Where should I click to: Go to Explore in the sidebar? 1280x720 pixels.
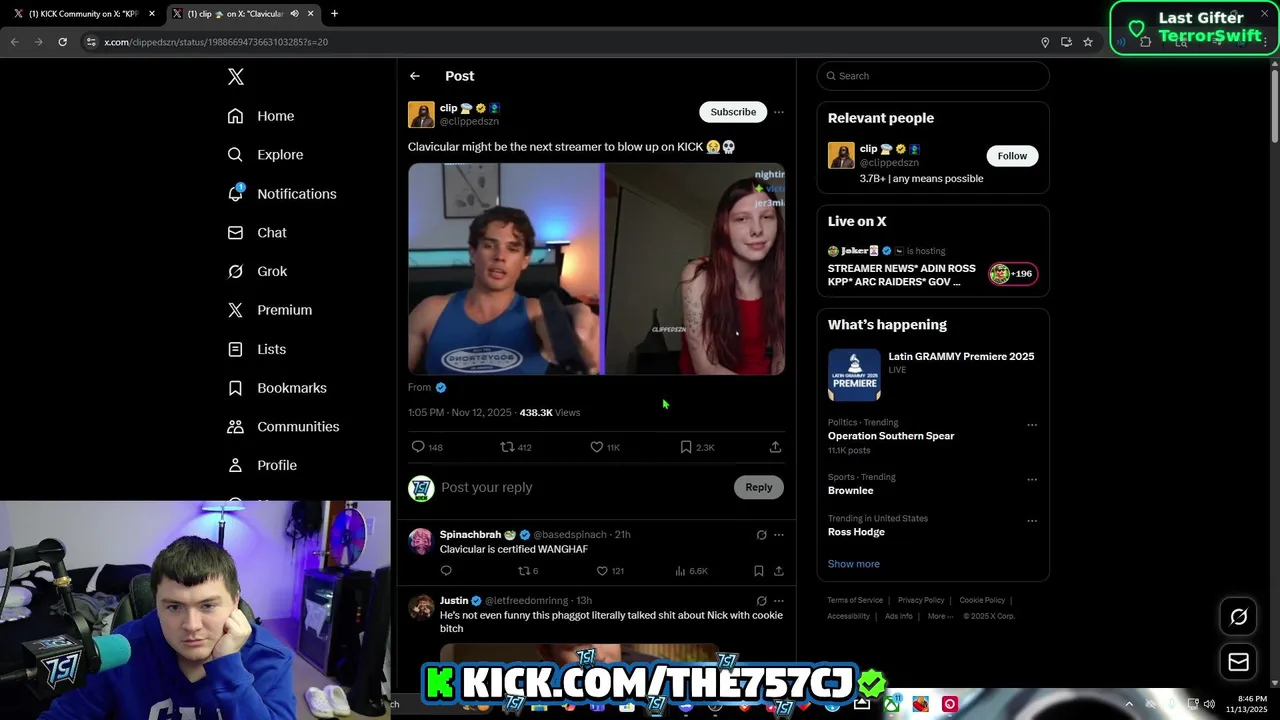[265, 155]
